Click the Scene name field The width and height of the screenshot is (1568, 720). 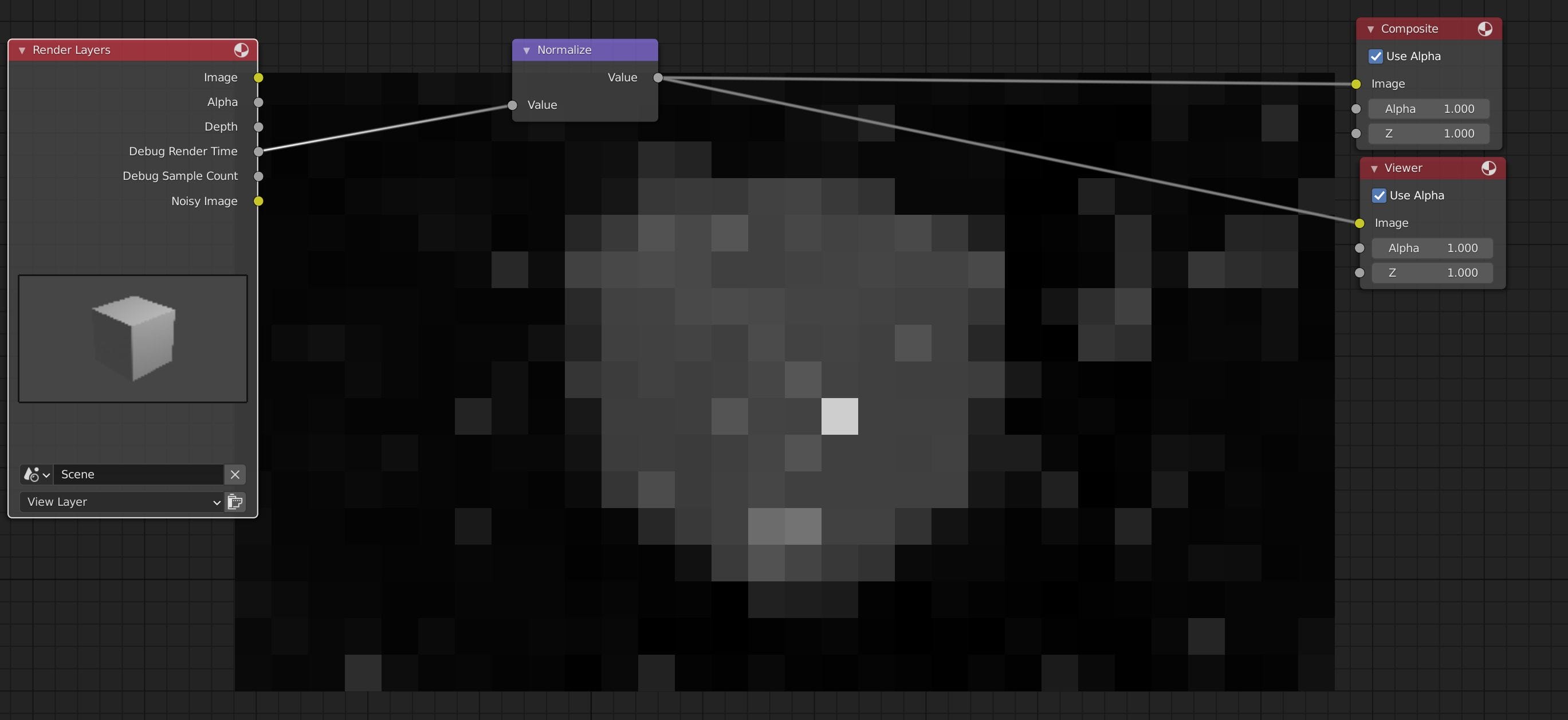138,474
